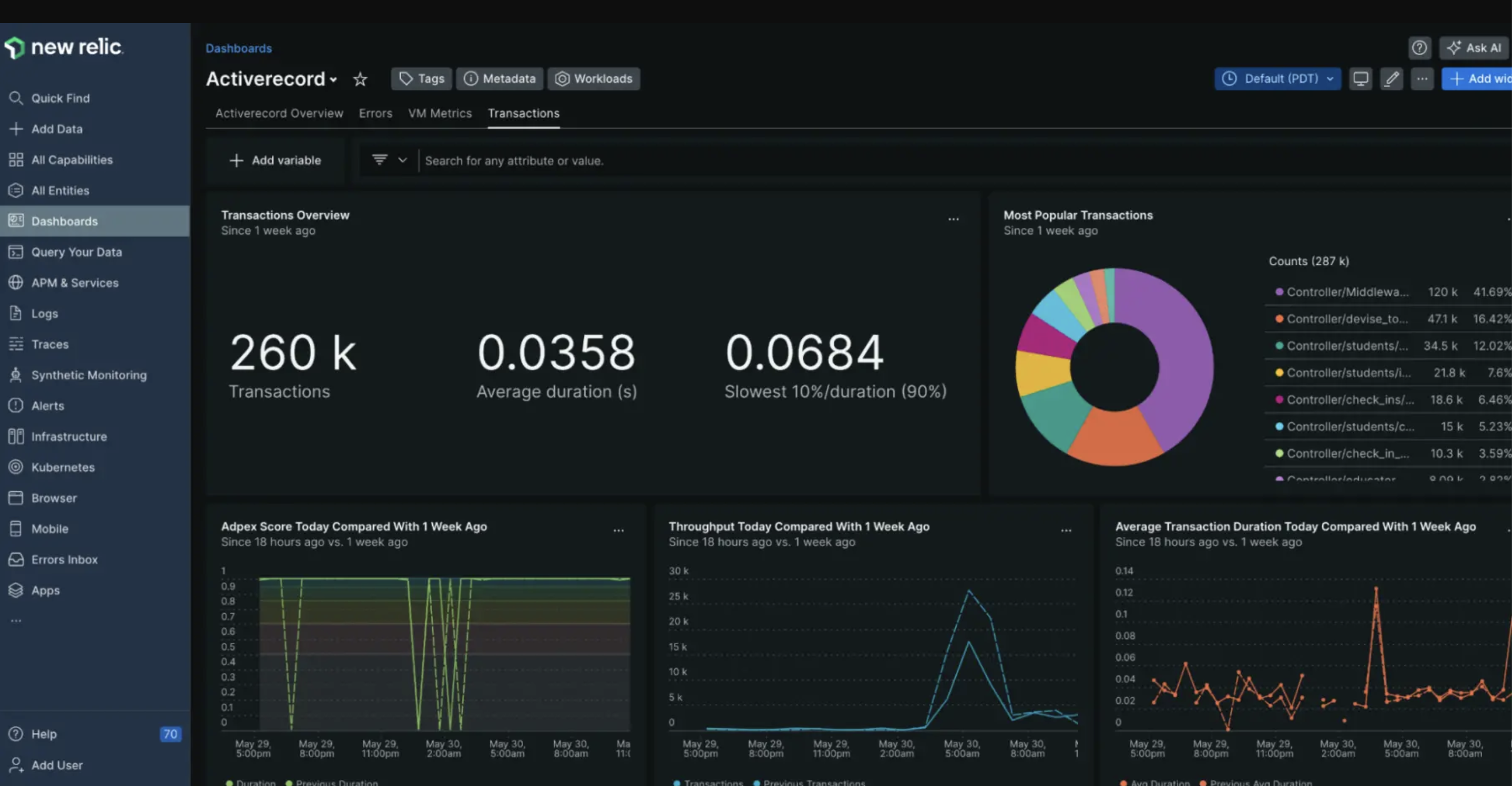The image size is (1512, 786).
Task: Click the 260 k Transactions value
Action: pos(293,353)
